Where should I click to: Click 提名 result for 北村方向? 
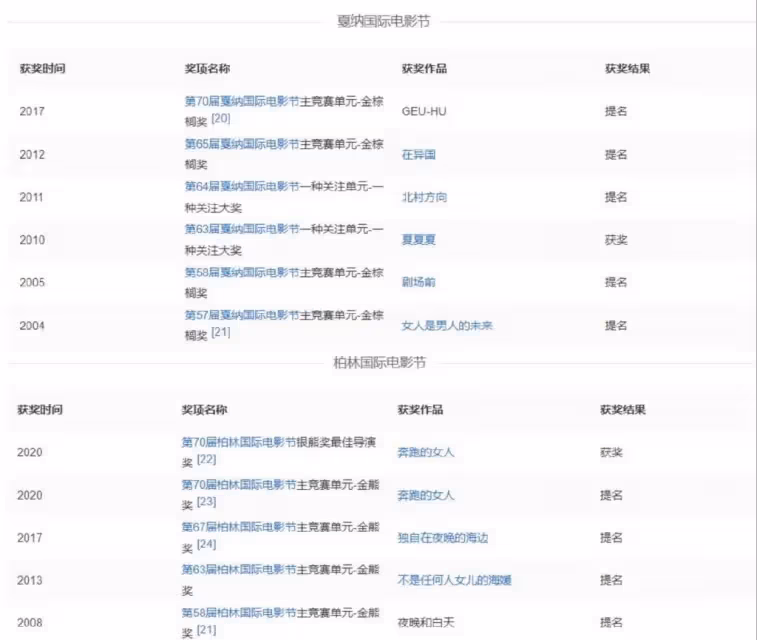pos(616,197)
